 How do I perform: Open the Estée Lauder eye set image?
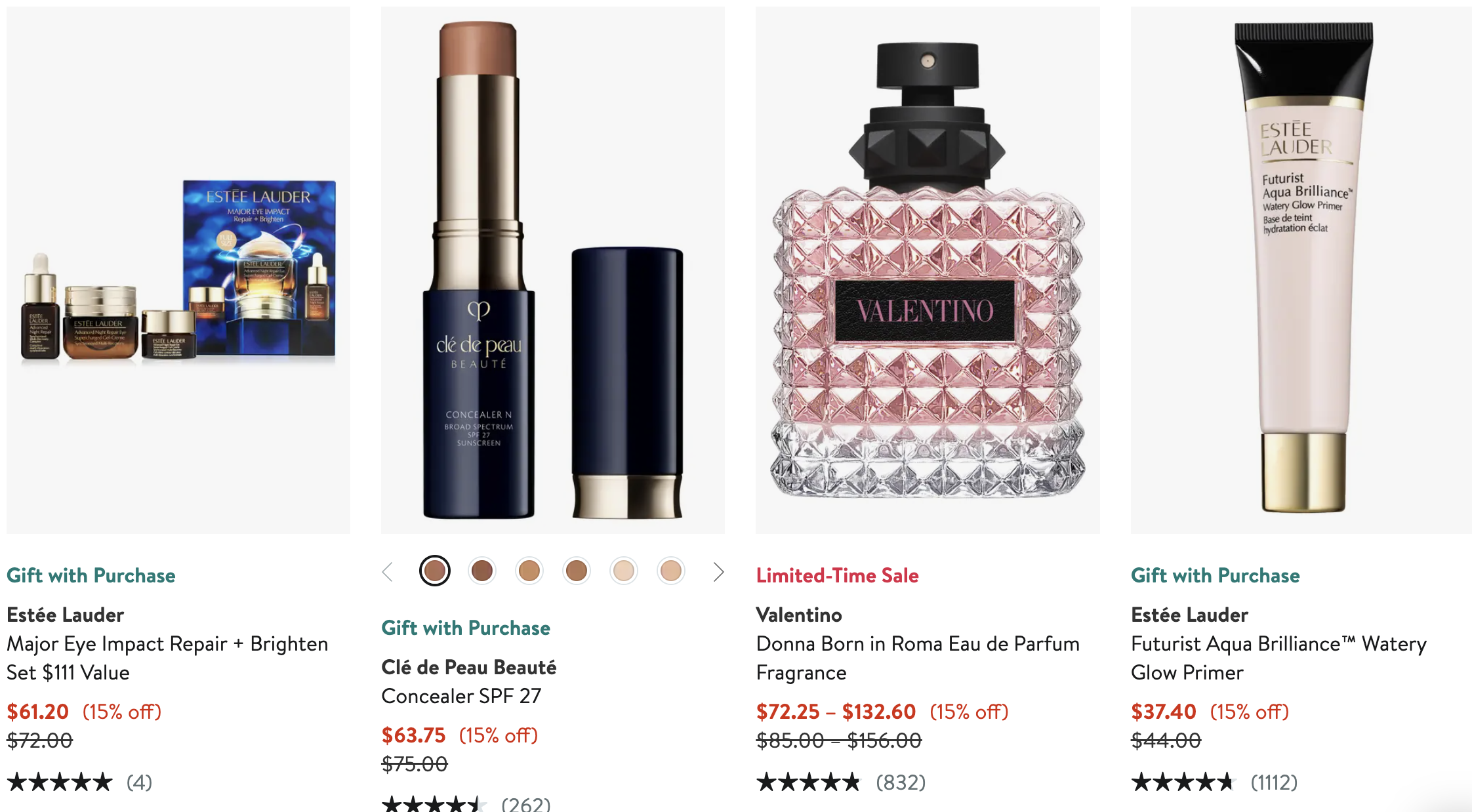point(178,270)
